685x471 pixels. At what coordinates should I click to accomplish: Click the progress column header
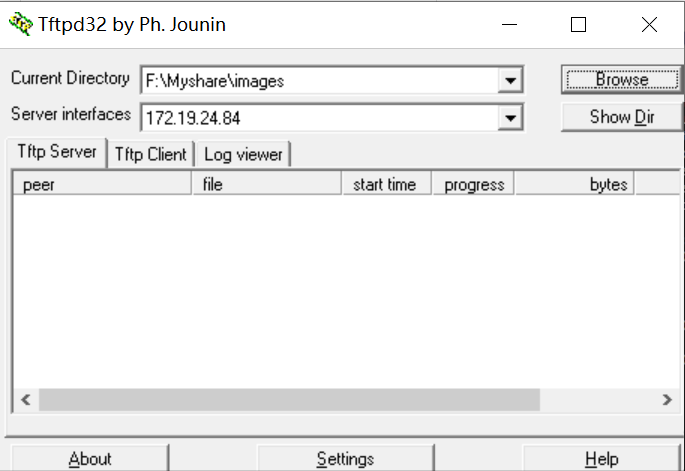pos(474,184)
